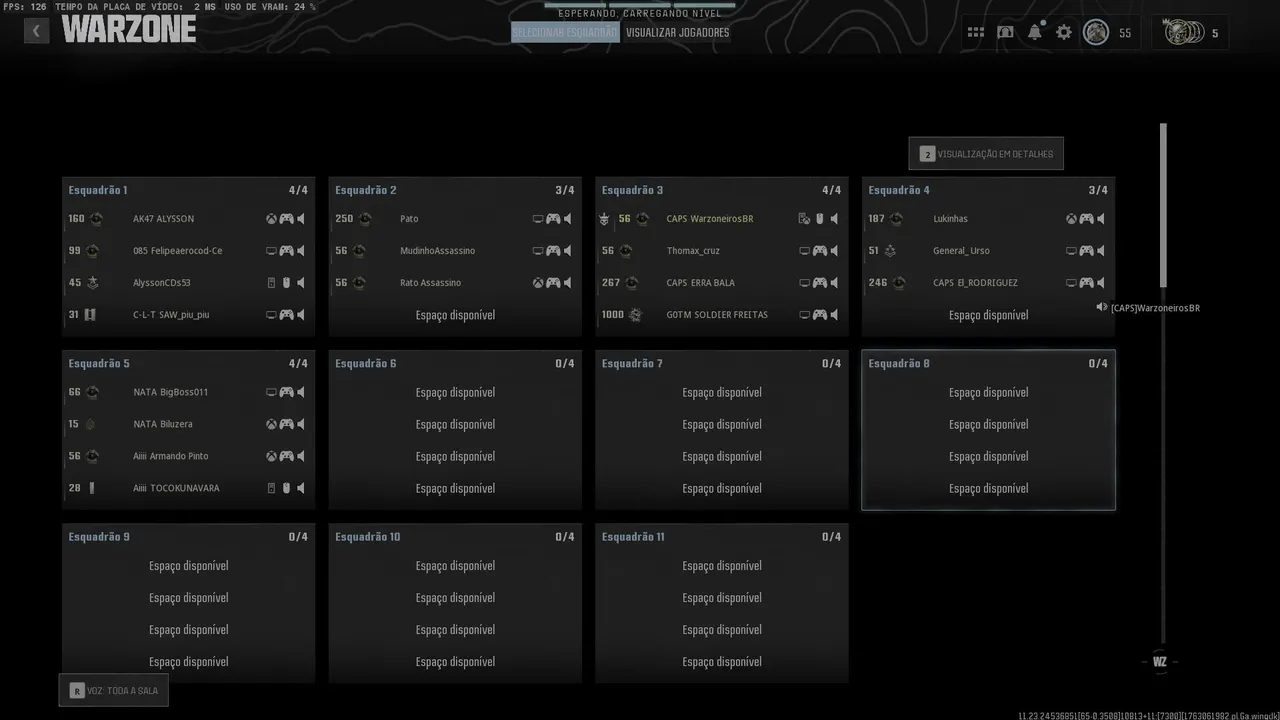Mute speaker icon for AK47 ALYSSON
The height and width of the screenshot is (720, 1280).
click(301, 219)
